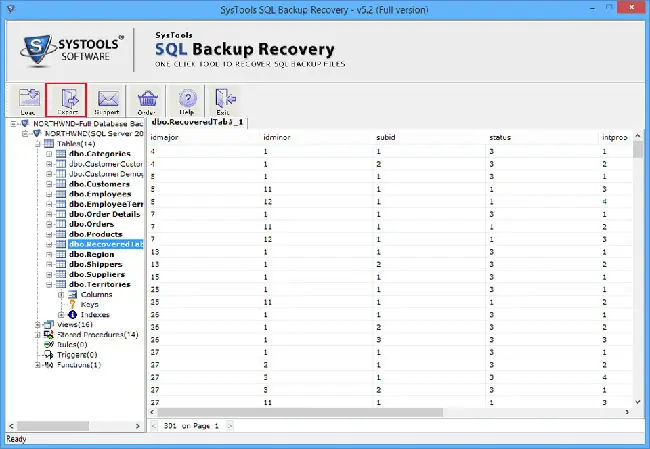The image size is (650, 449).
Task: Click the grid's scroll-down arrow
Action: pyautogui.click(x=638, y=402)
